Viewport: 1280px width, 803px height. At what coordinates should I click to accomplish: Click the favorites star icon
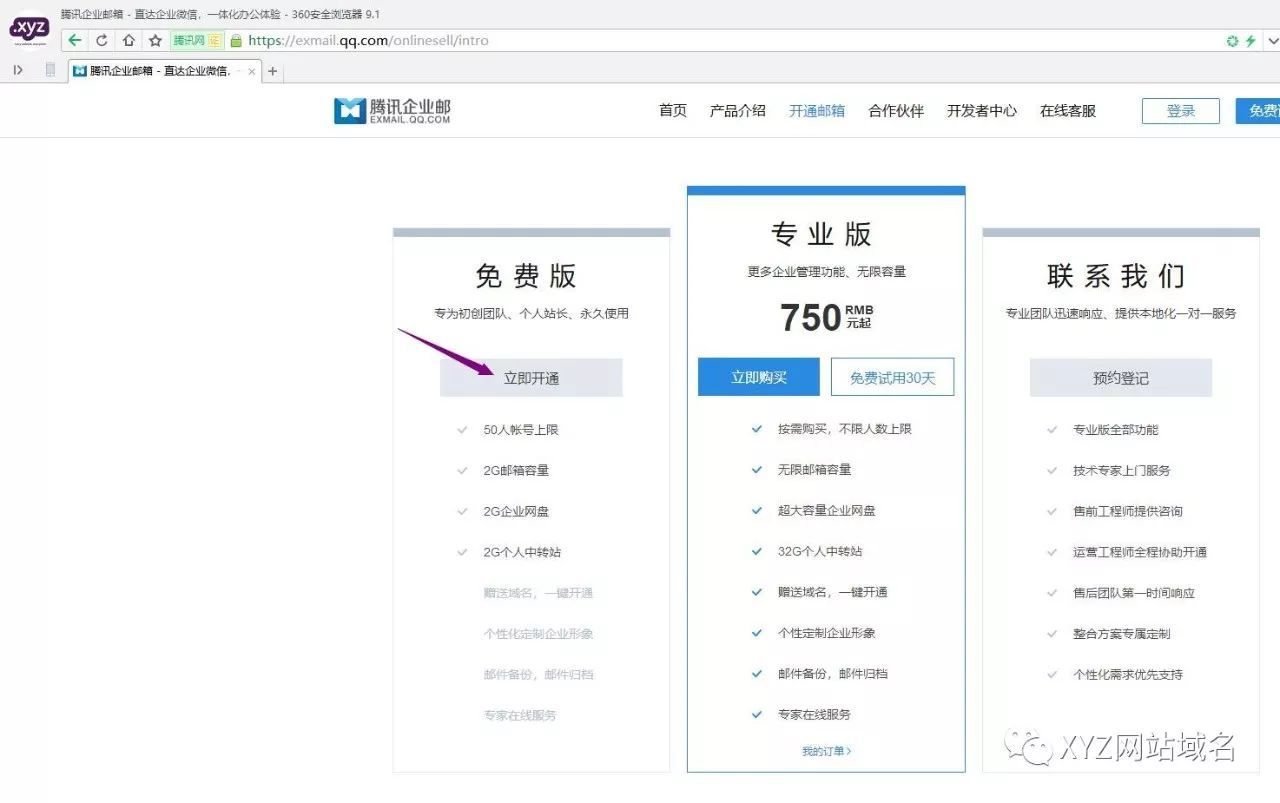[155, 40]
